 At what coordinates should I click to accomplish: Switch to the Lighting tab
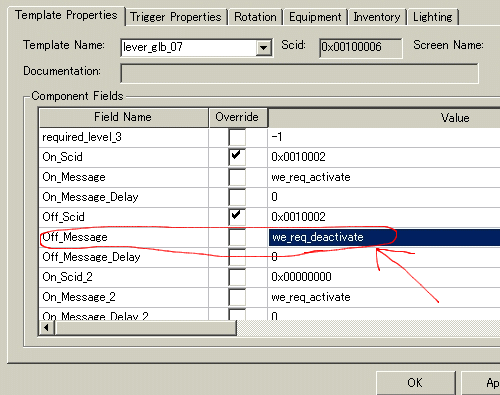click(x=432, y=17)
